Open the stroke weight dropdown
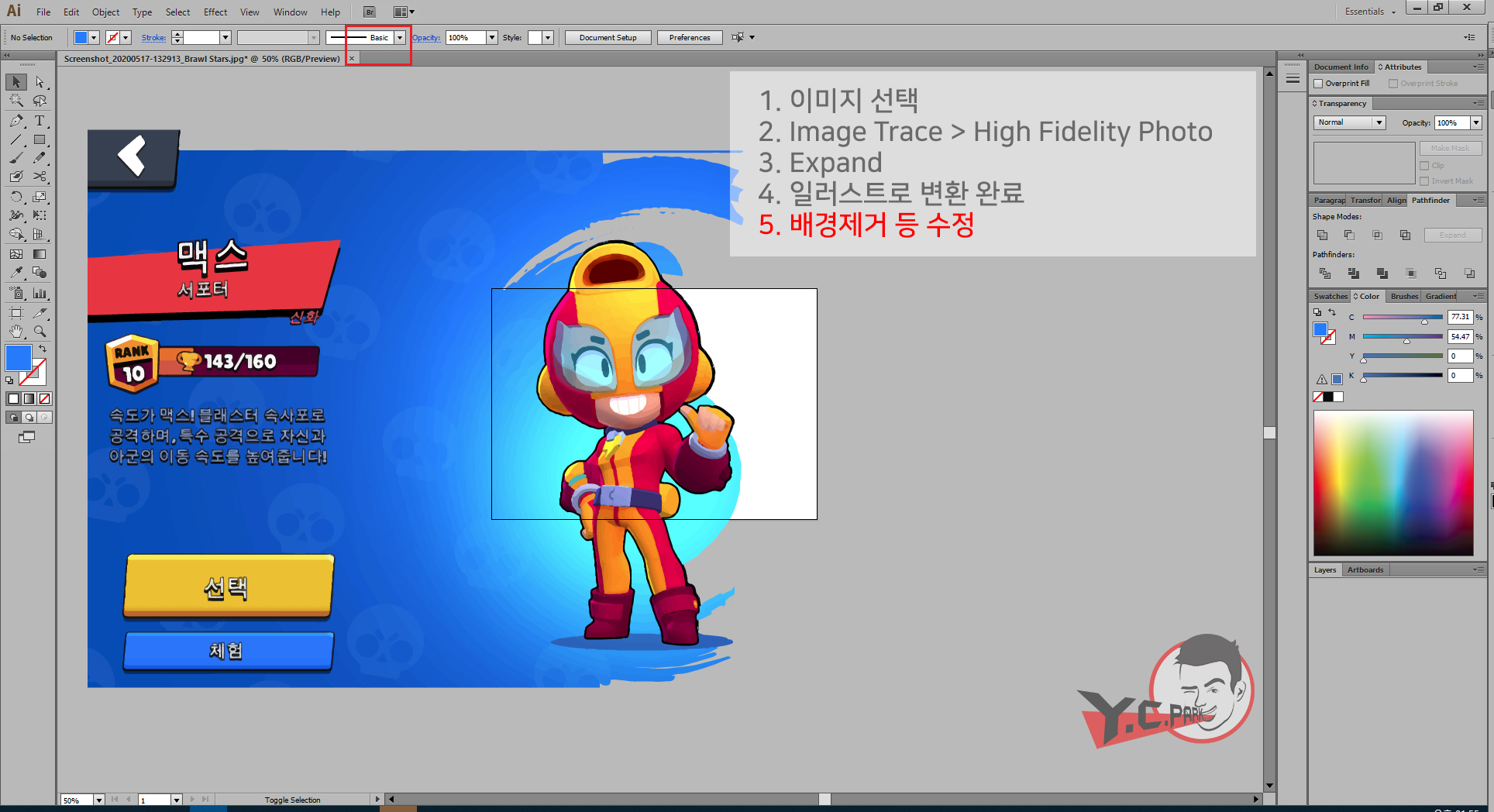This screenshot has height=812, width=1494. click(x=225, y=37)
